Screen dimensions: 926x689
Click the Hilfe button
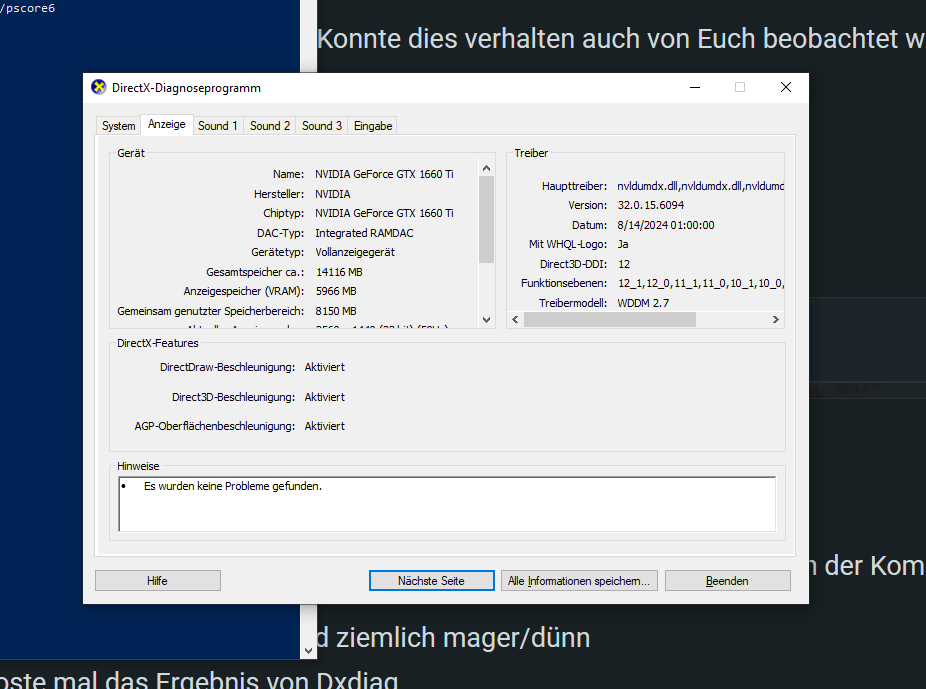pos(157,580)
